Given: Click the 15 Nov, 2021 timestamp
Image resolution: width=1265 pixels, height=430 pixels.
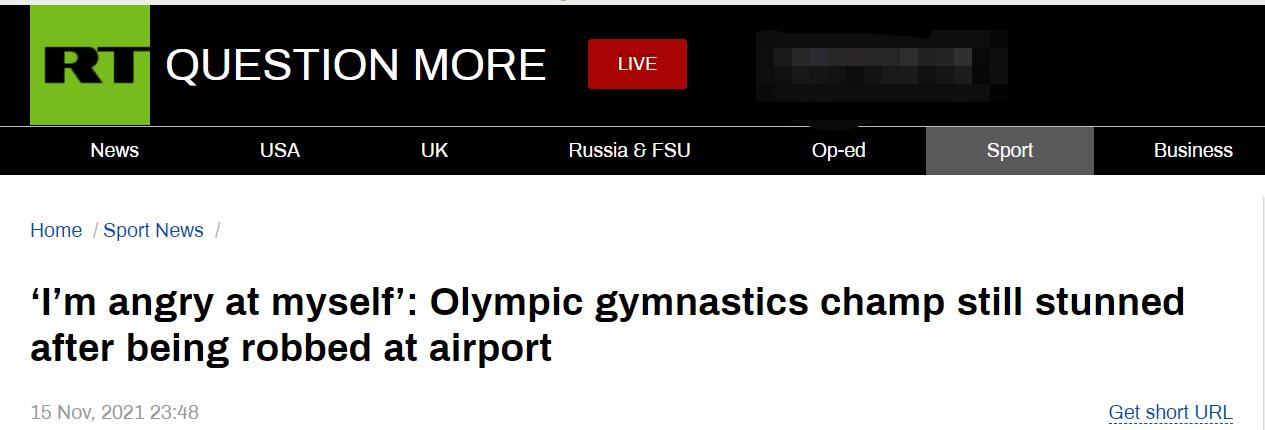Looking at the screenshot, I should (115, 412).
